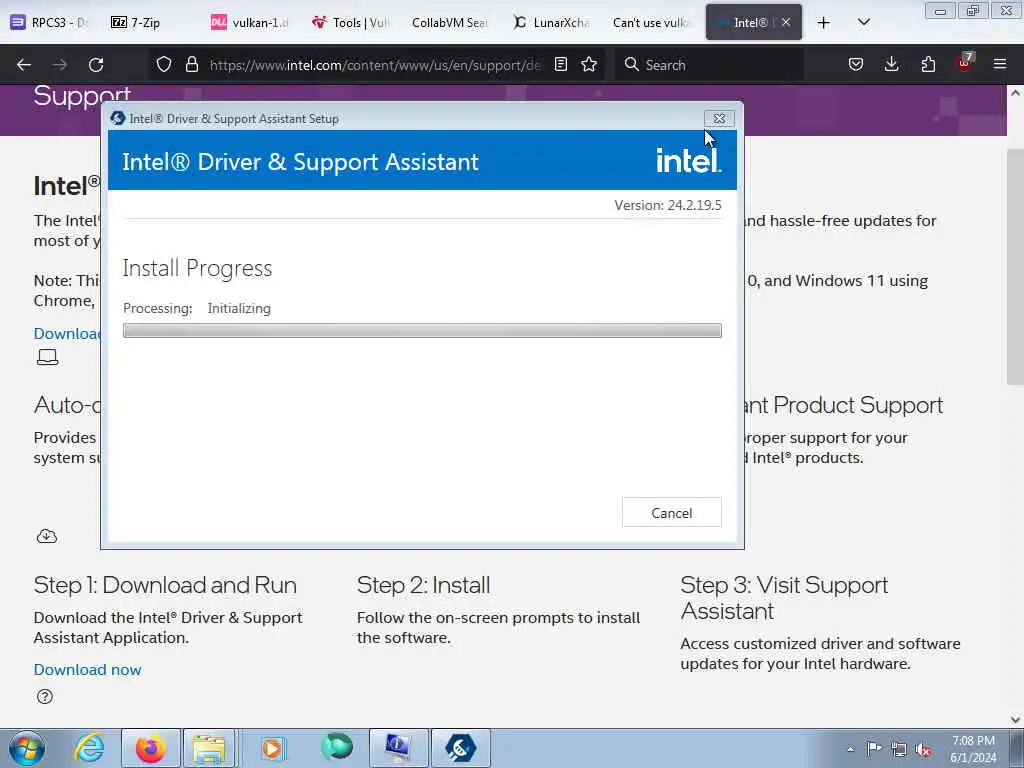Select the system information taskbar icon

pyautogui.click(x=398, y=748)
